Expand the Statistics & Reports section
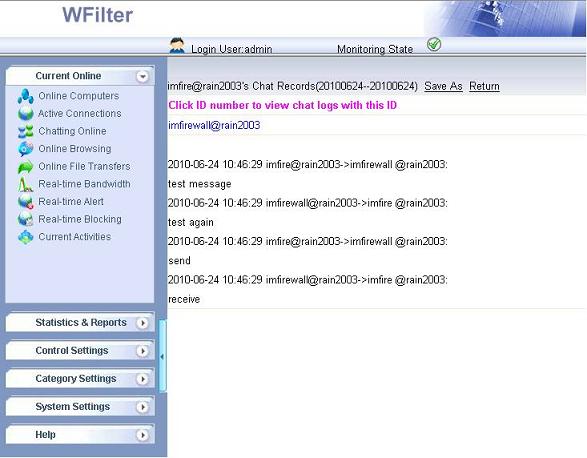The width and height of the screenshot is (587, 458). coord(142,323)
